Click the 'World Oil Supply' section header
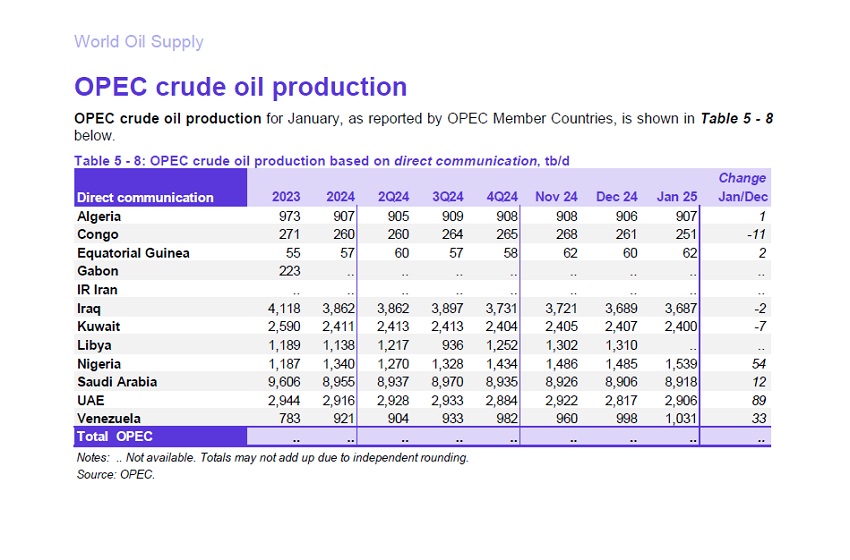The height and width of the screenshot is (560, 850). click(x=138, y=42)
